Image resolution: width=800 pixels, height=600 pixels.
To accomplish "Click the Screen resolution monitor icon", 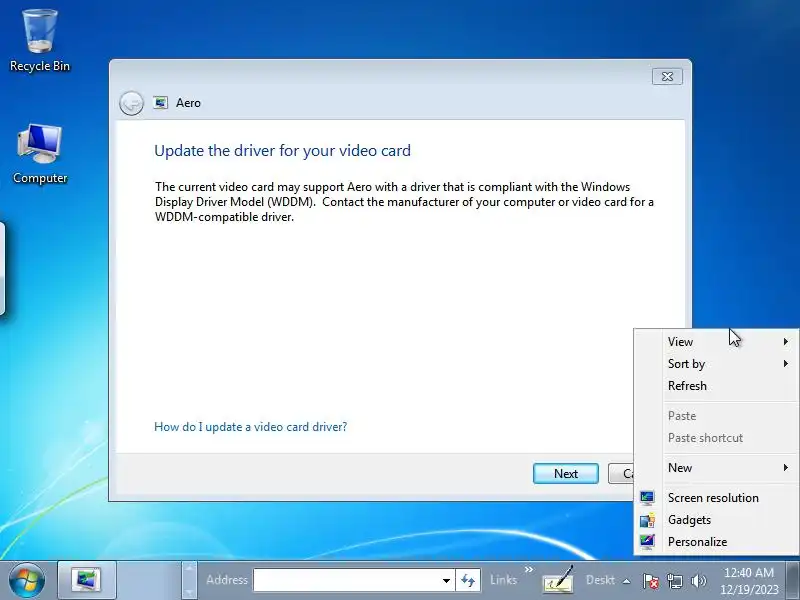I will tap(647, 498).
